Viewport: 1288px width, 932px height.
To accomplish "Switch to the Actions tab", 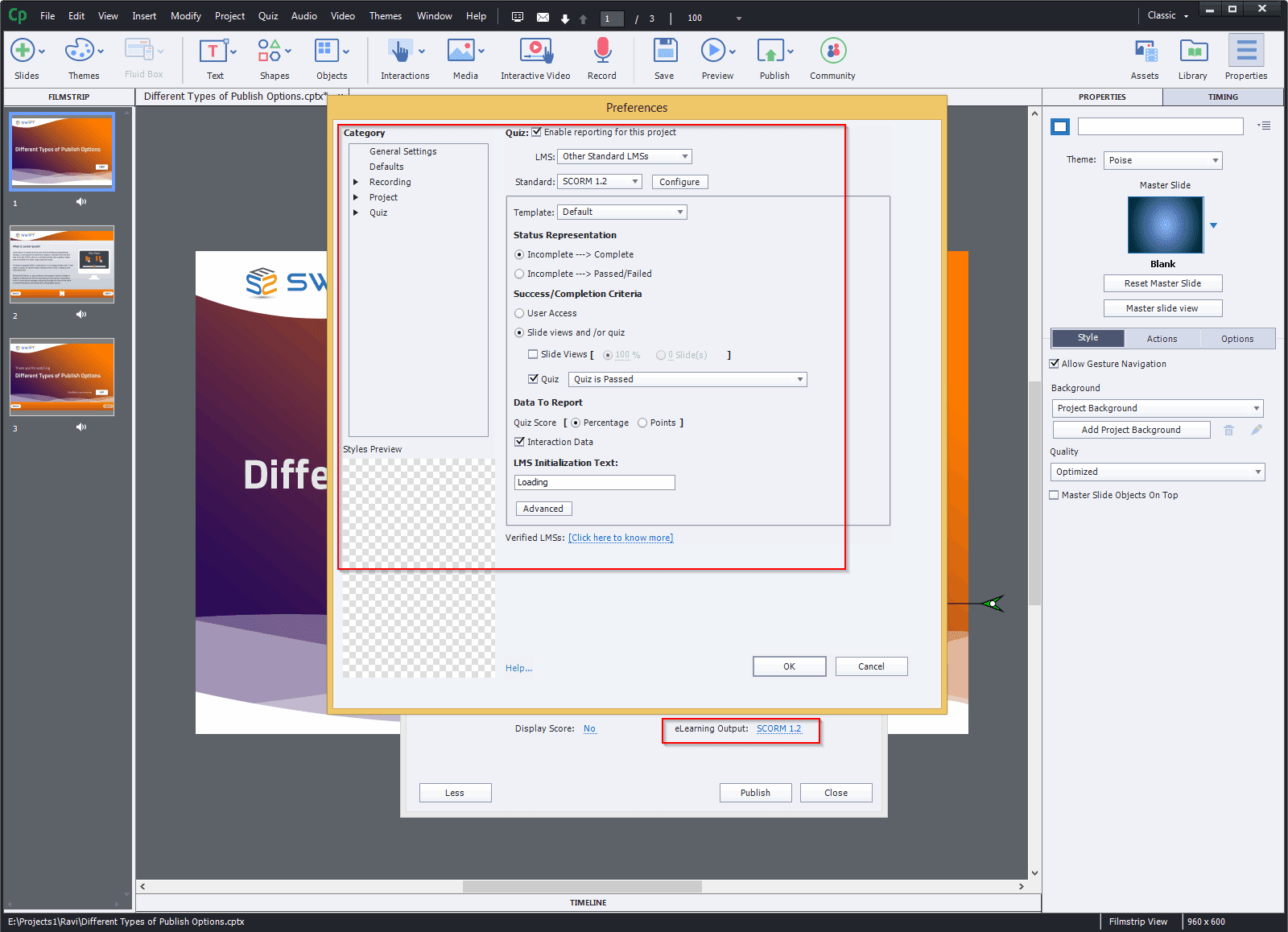I will tap(1162, 338).
